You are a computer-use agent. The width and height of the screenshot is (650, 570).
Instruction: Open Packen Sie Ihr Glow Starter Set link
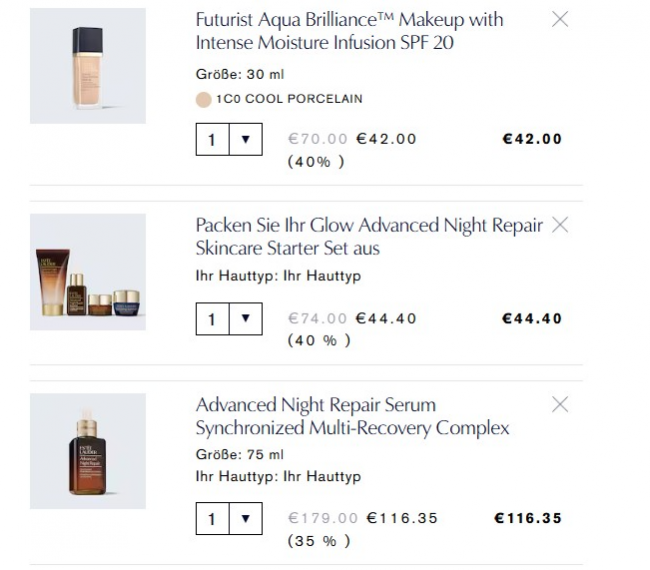pos(368,236)
